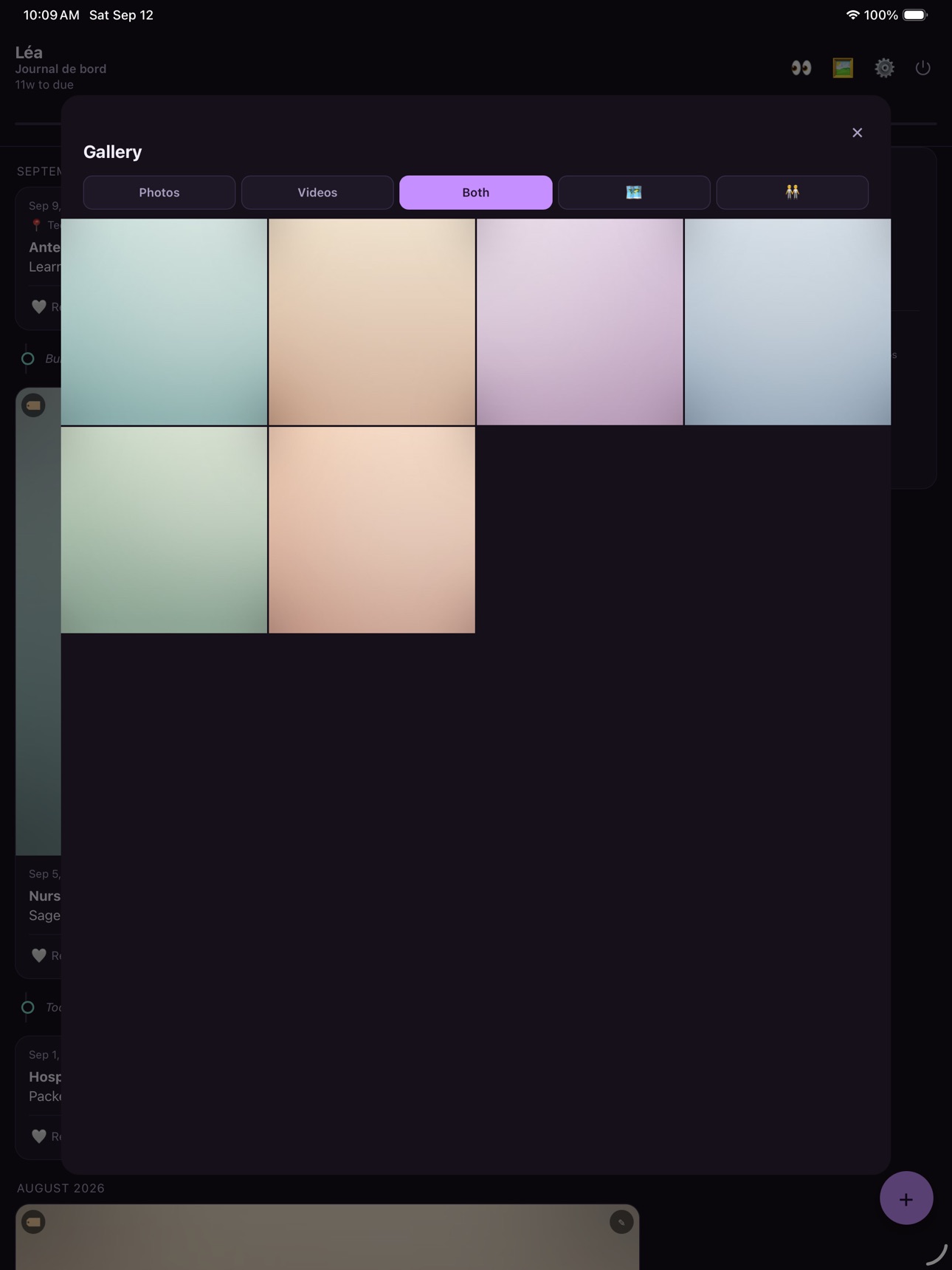This screenshot has height=1270, width=952.
Task: Open the map emoji tab in Gallery
Action: (634, 193)
